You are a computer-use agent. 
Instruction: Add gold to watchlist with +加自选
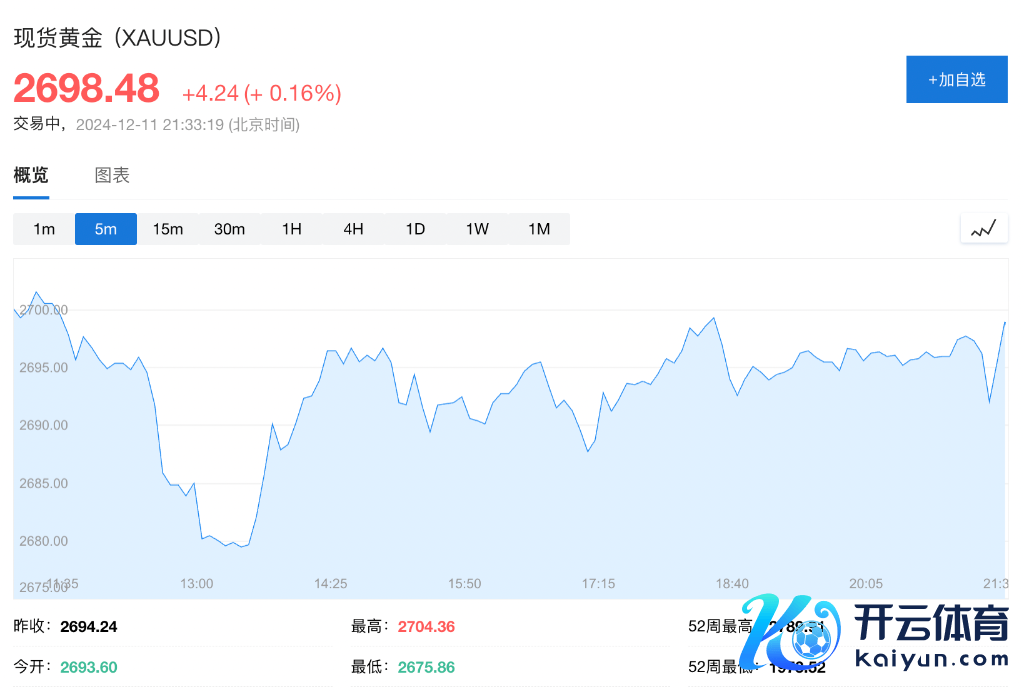pos(956,80)
